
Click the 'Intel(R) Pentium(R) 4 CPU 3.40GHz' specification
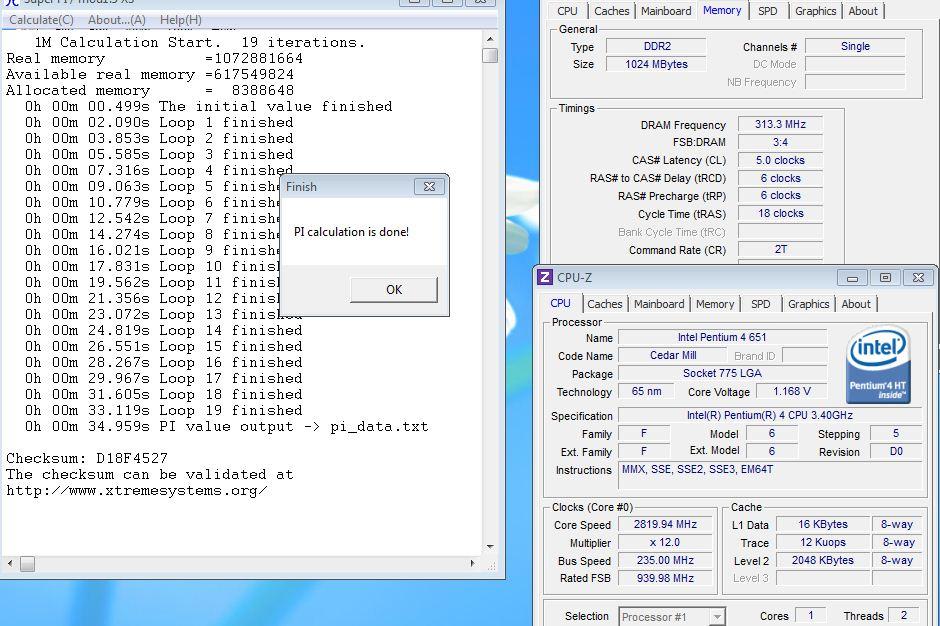pyautogui.click(x=770, y=416)
